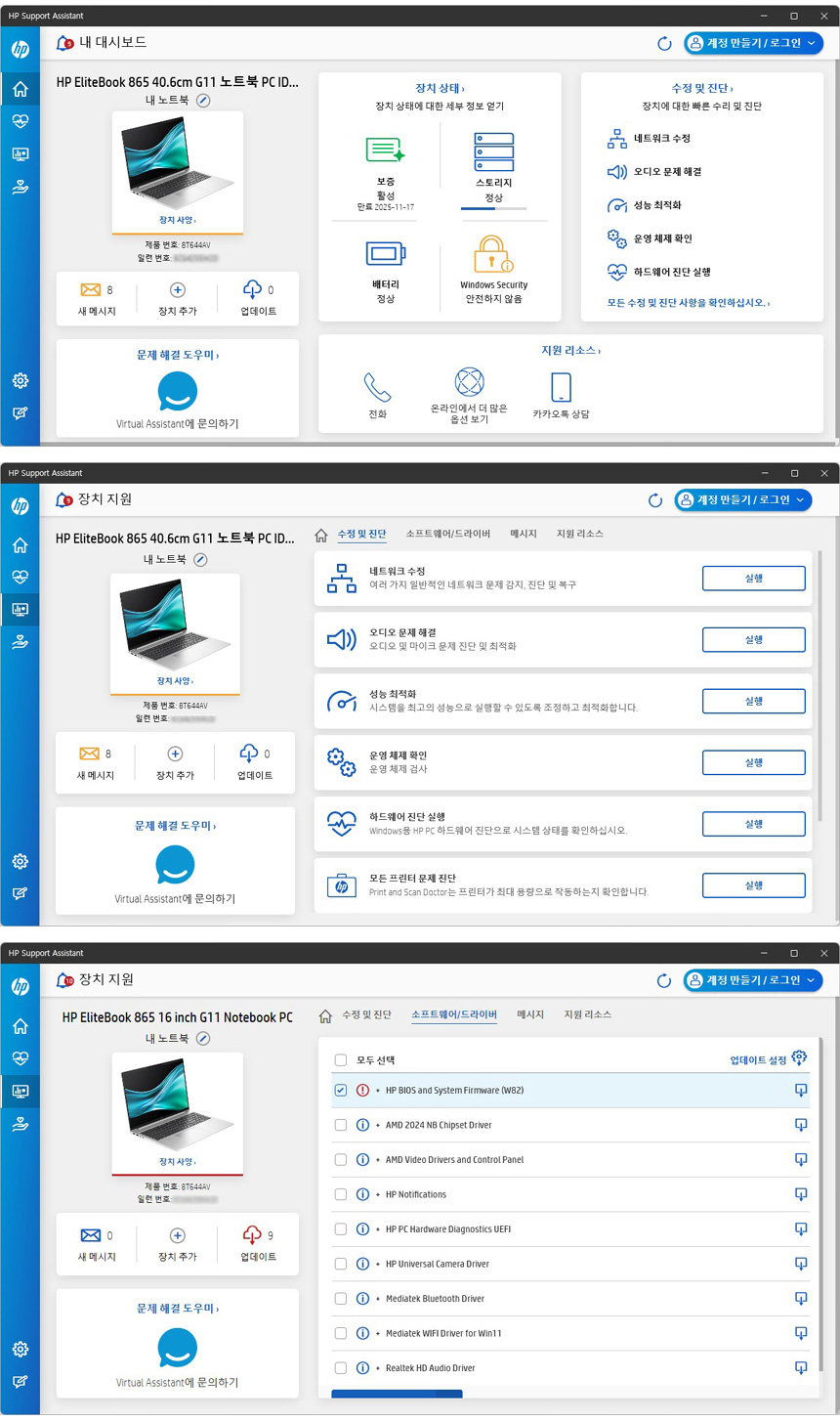Click the 스토리지 usage progress bar
The width and height of the screenshot is (840, 1421).
[493, 209]
